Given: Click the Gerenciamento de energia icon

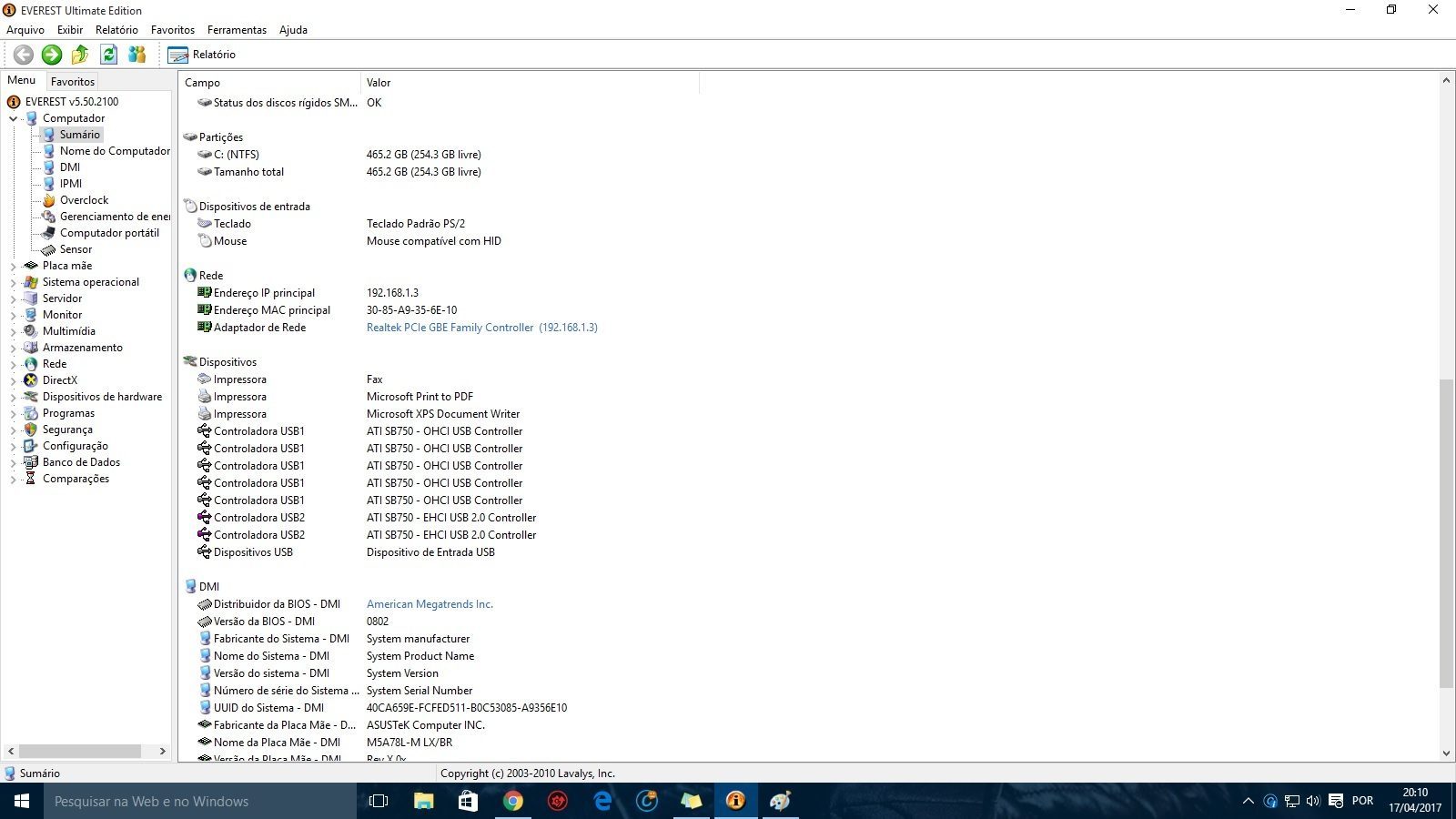Looking at the screenshot, I should 48,217.
